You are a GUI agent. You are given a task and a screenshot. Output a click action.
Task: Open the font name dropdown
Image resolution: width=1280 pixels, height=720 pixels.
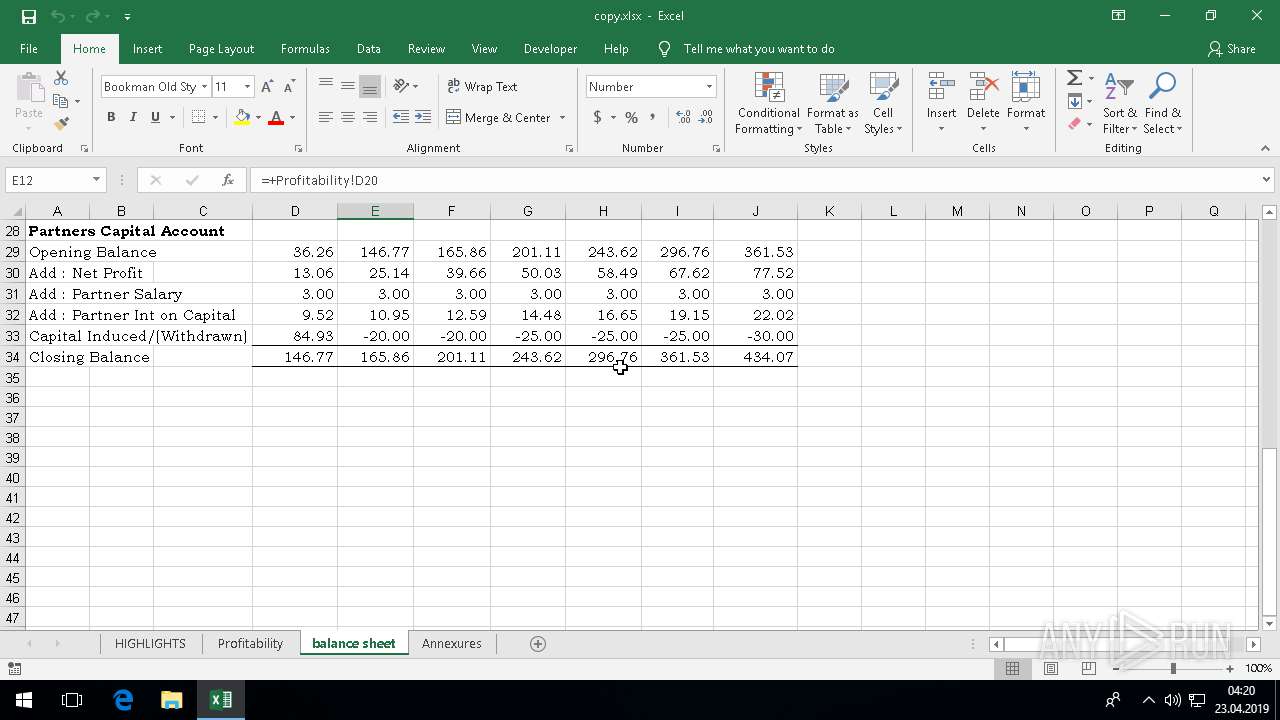[204, 87]
